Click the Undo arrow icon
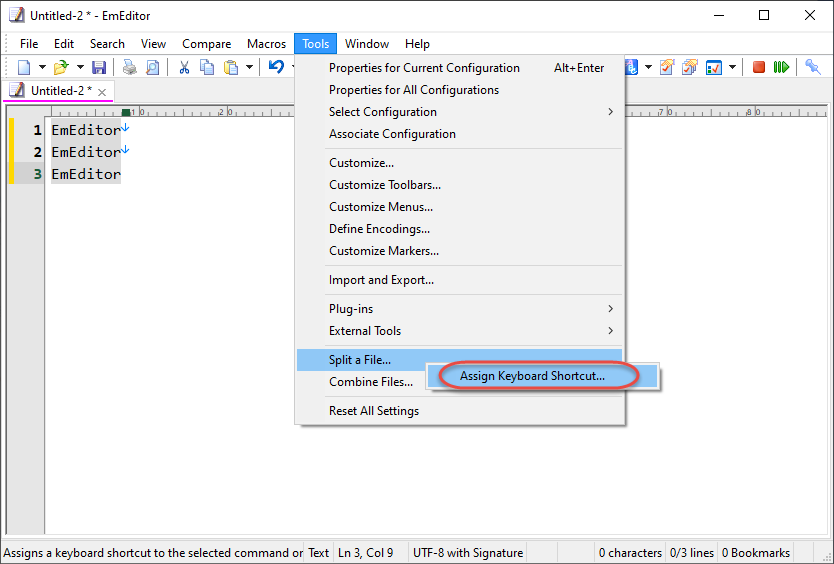This screenshot has height=564, width=834. tap(276, 68)
